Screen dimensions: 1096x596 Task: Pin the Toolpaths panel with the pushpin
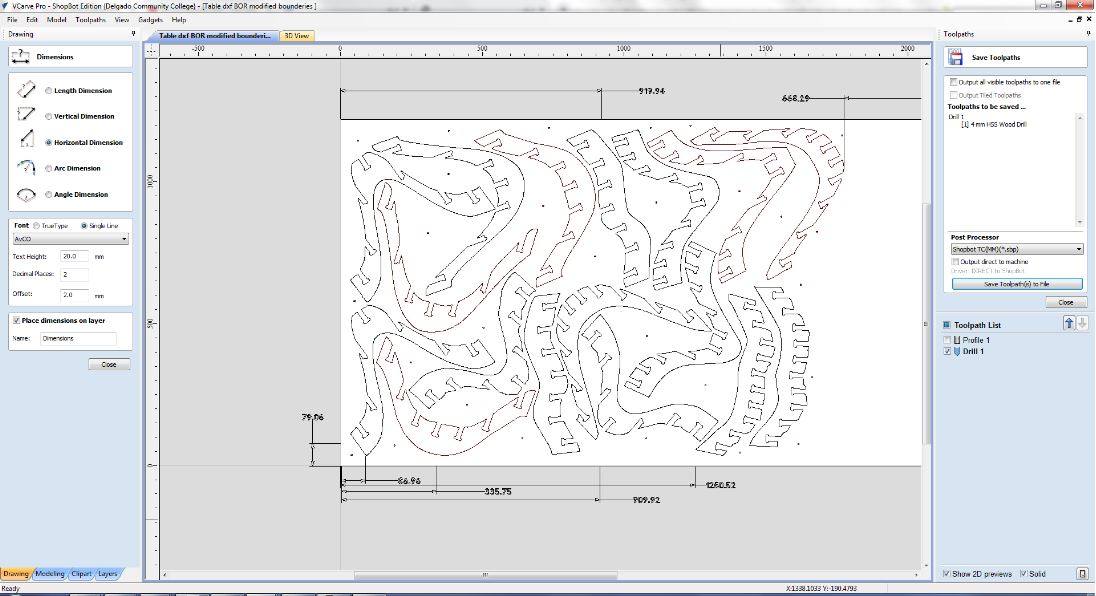(1088, 34)
